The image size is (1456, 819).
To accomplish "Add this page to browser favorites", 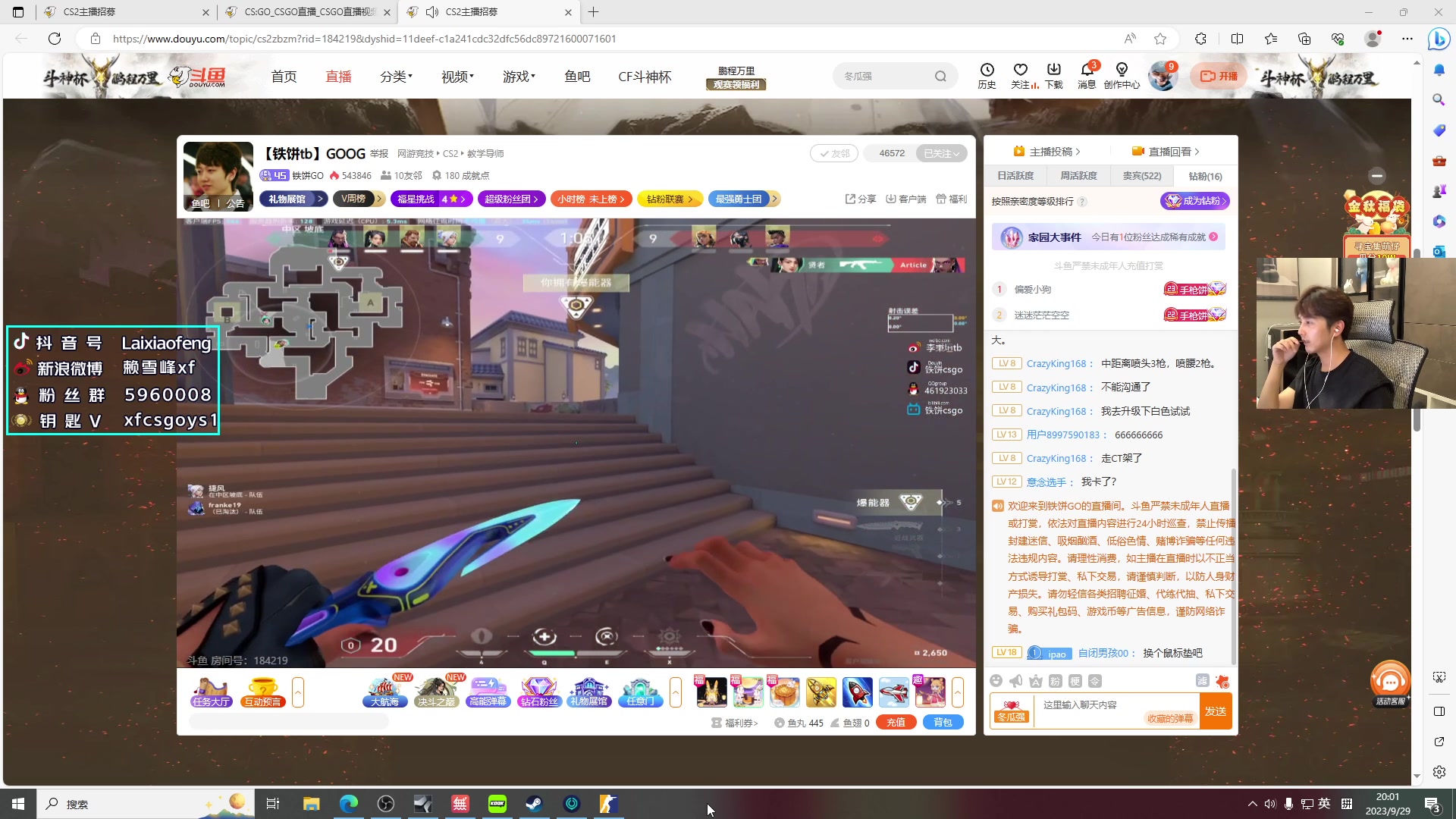I will tap(1160, 39).
